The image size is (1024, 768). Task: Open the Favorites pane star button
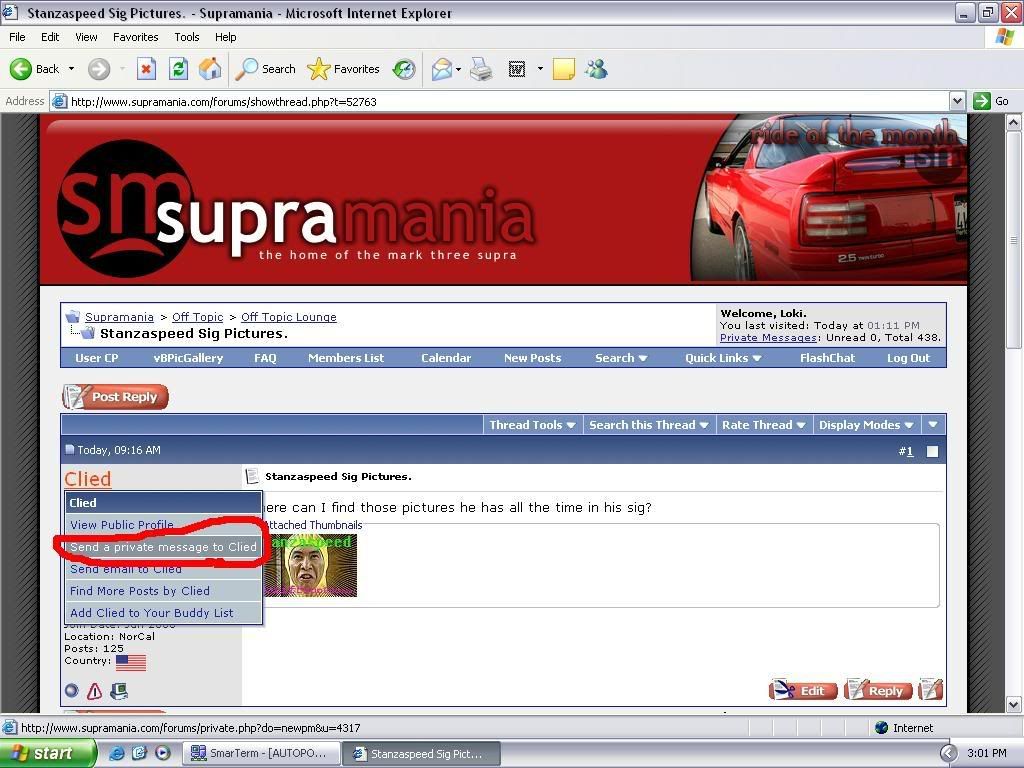point(344,69)
